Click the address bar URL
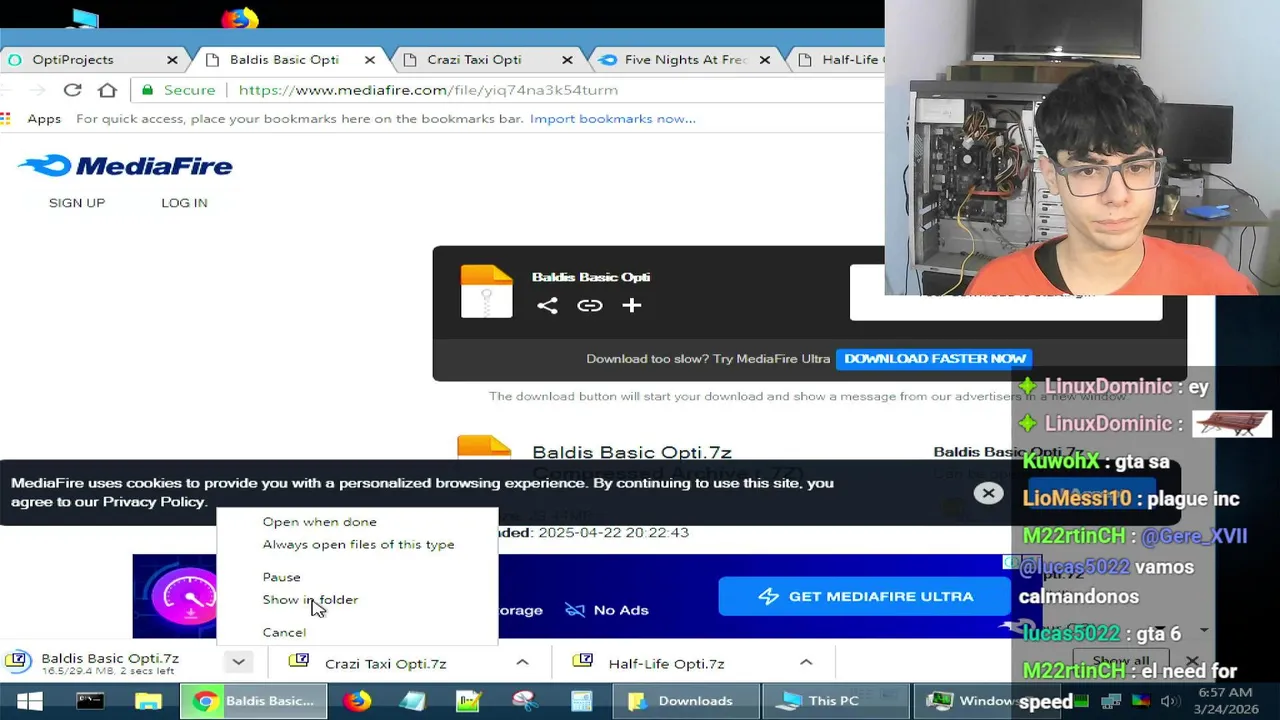 click(x=428, y=90)
